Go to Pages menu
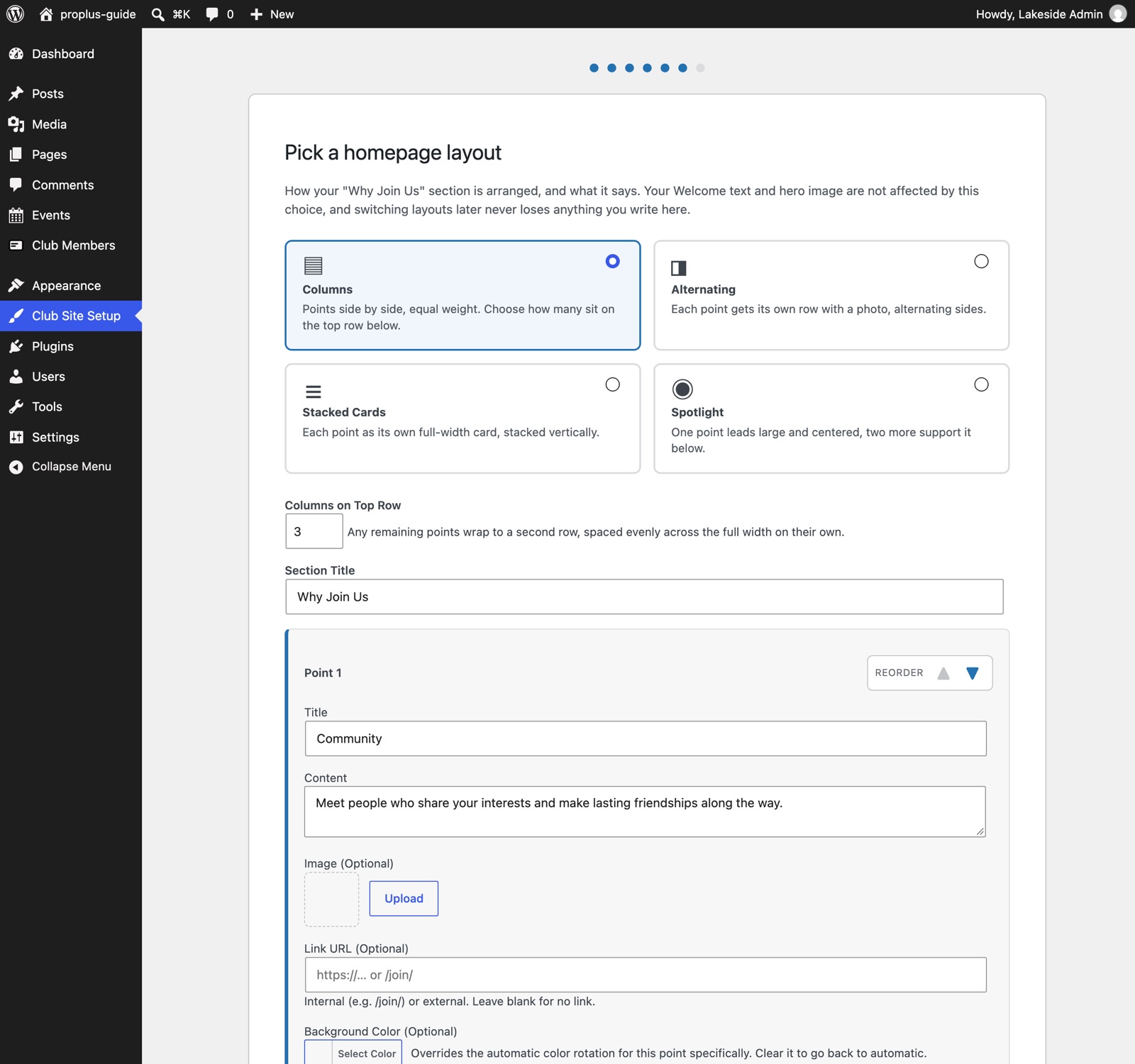1135x1064 pixels. 71,155
